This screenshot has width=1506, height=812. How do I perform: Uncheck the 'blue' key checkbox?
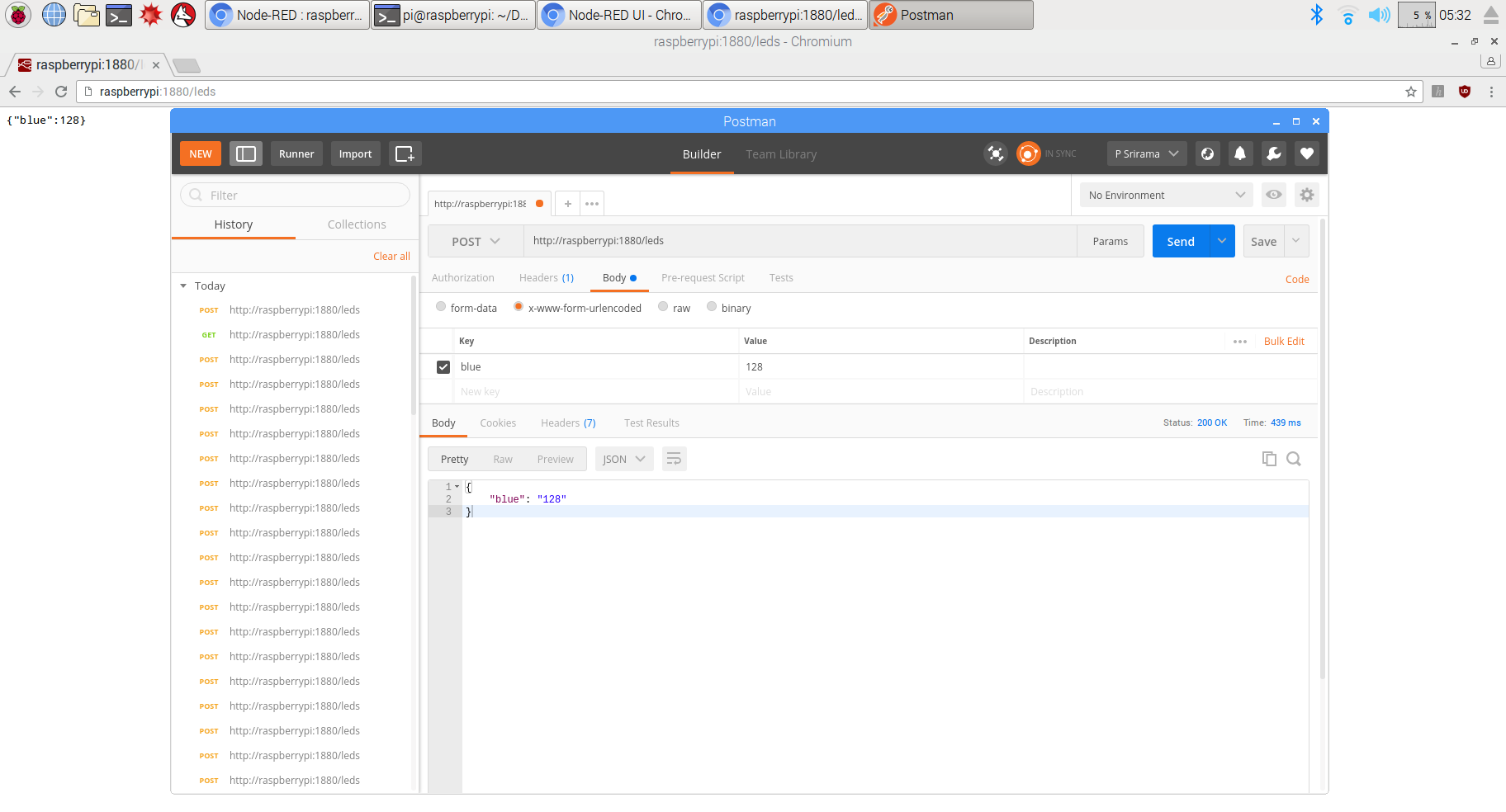(x=443, y=367)
